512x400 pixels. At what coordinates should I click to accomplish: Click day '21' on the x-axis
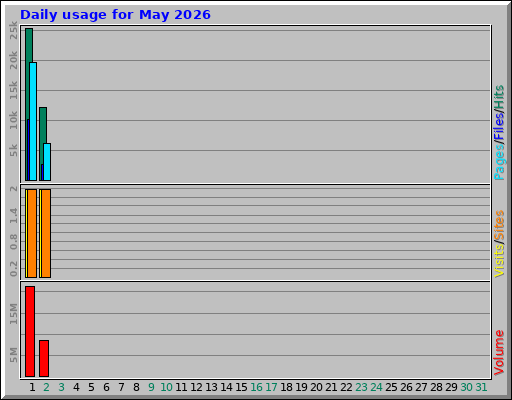tap(331, 387)
